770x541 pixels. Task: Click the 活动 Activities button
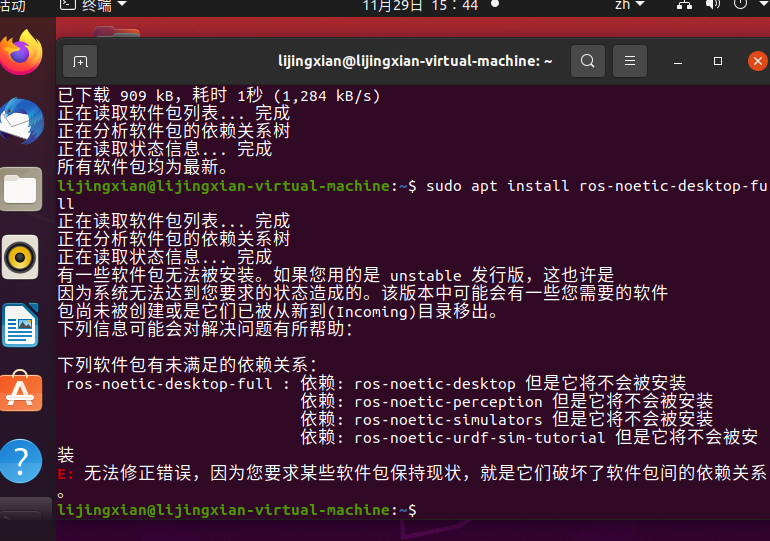(x=13, y=6)
